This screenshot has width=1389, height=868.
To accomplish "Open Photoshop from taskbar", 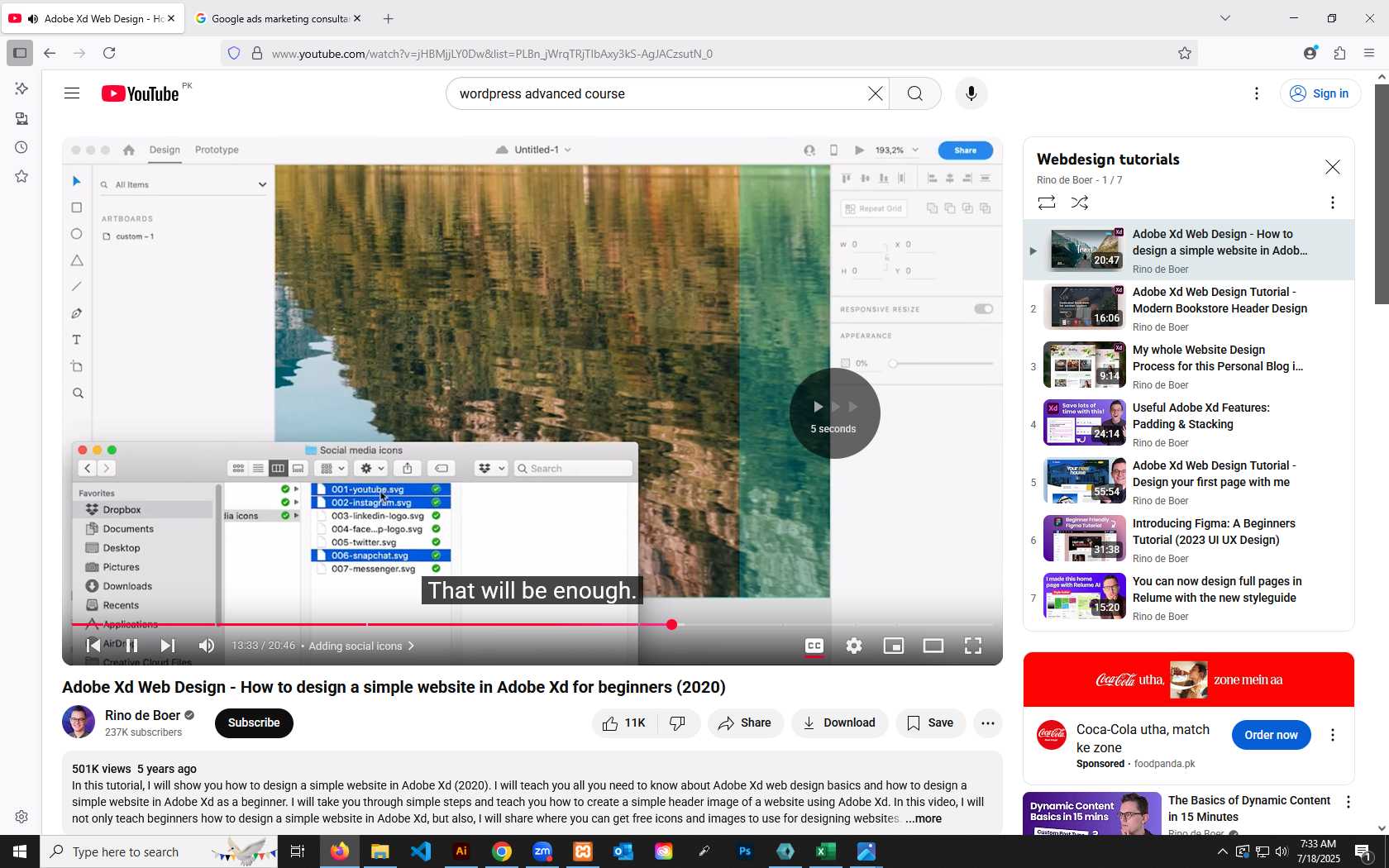I will tap(745, 851).
